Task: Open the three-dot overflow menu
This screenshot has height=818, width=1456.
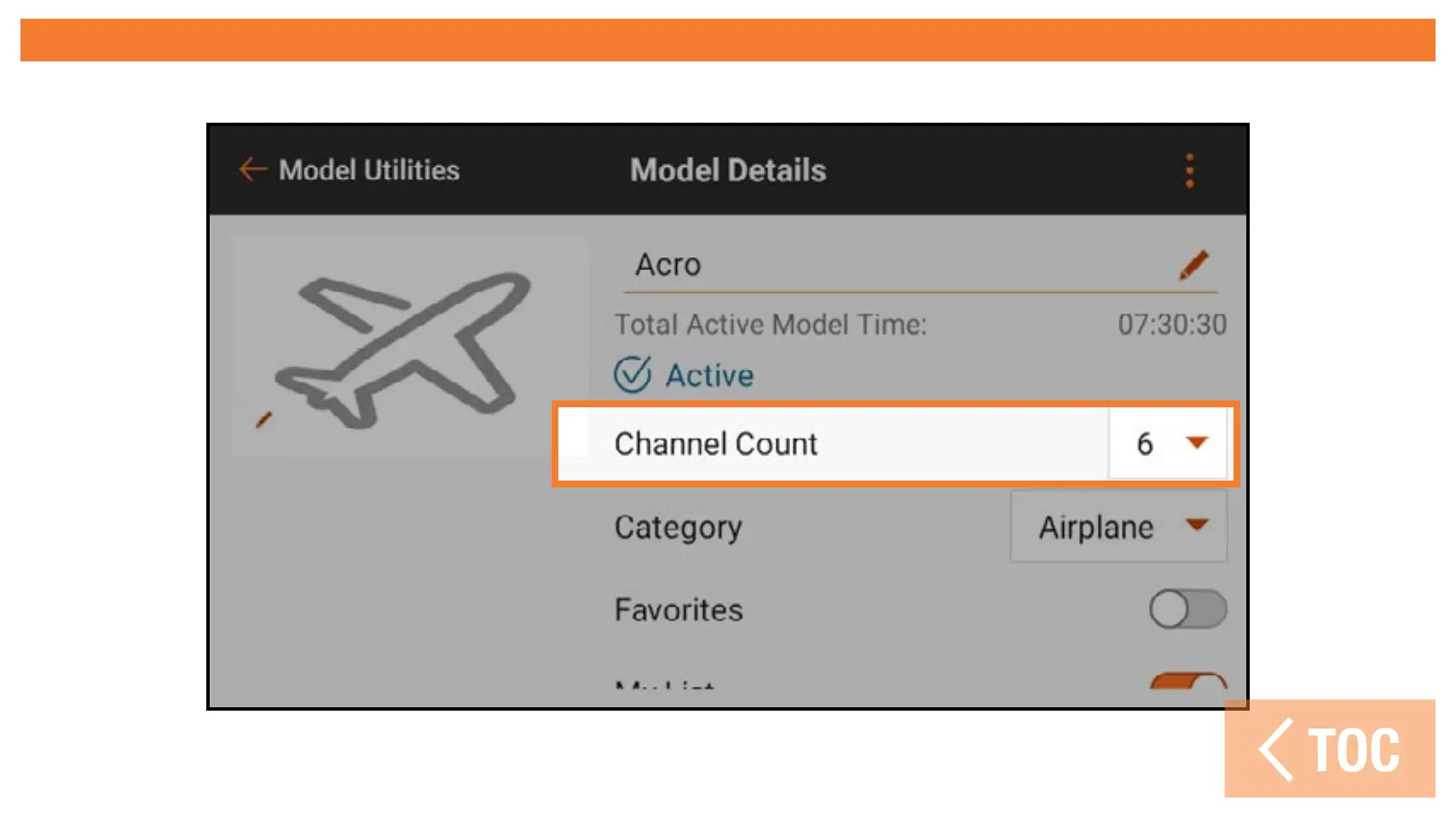Action: 1190,171
